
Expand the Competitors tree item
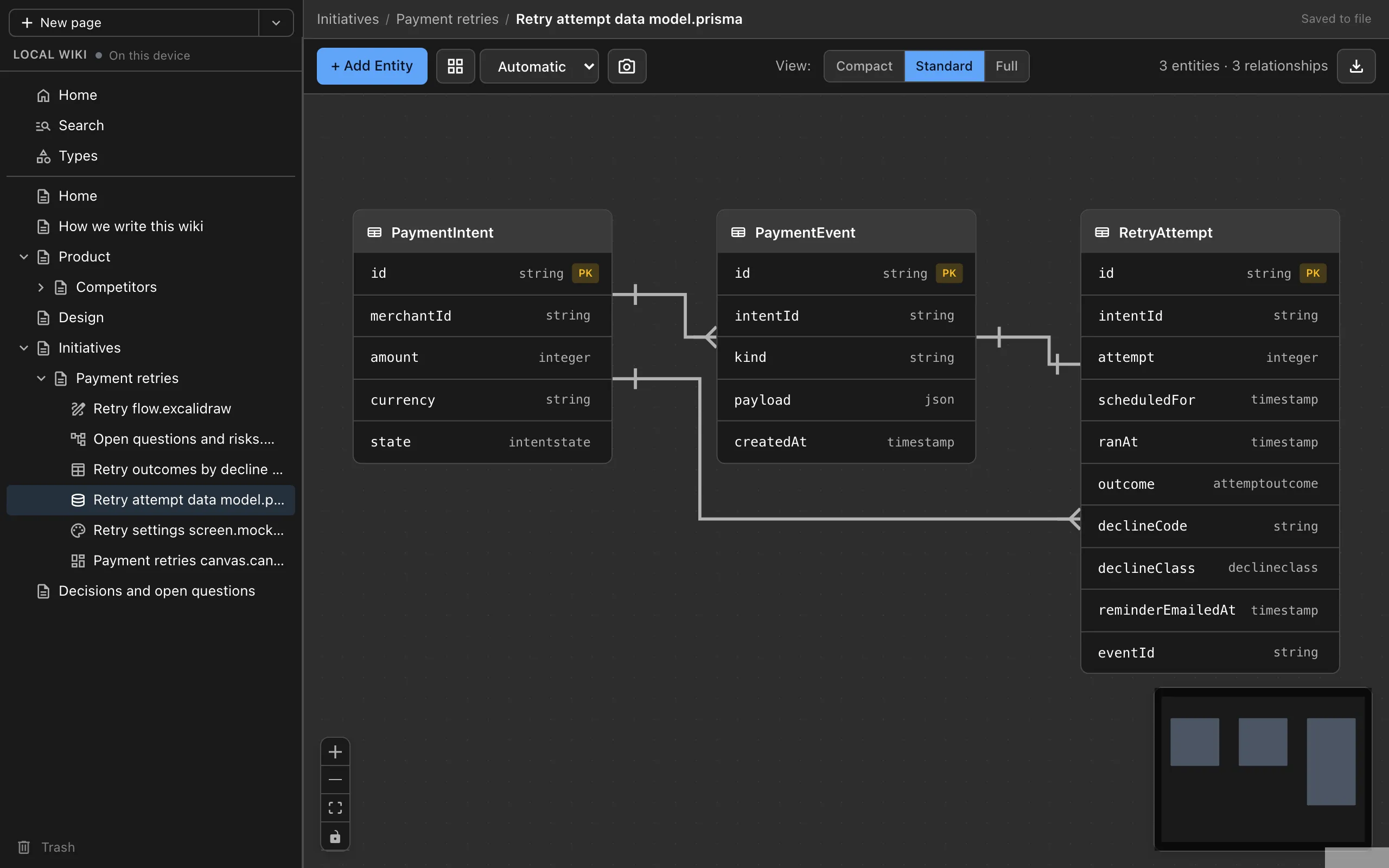click(41, 287)
